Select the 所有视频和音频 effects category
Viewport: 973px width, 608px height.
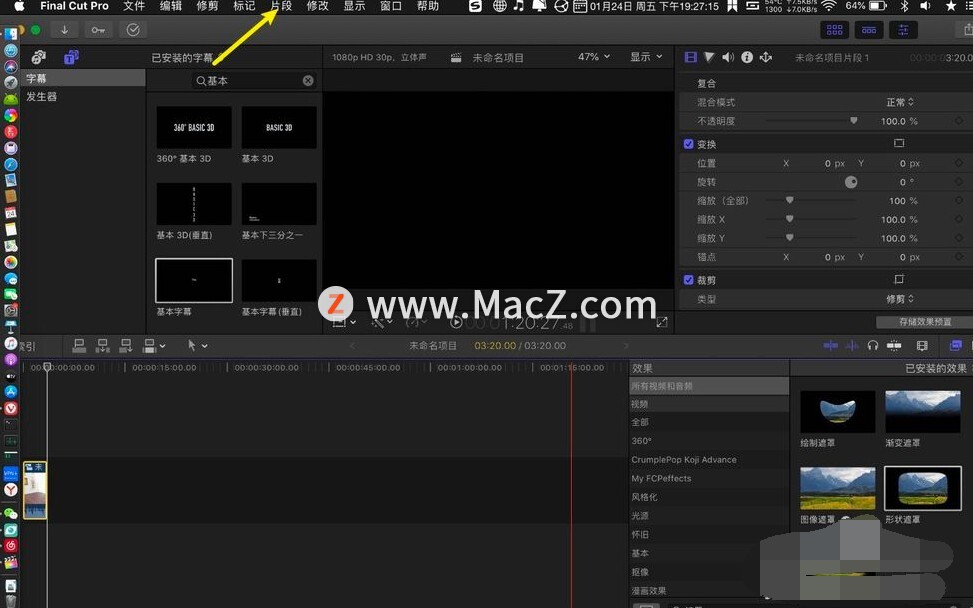pyautogui.click(x=709, y=386)
